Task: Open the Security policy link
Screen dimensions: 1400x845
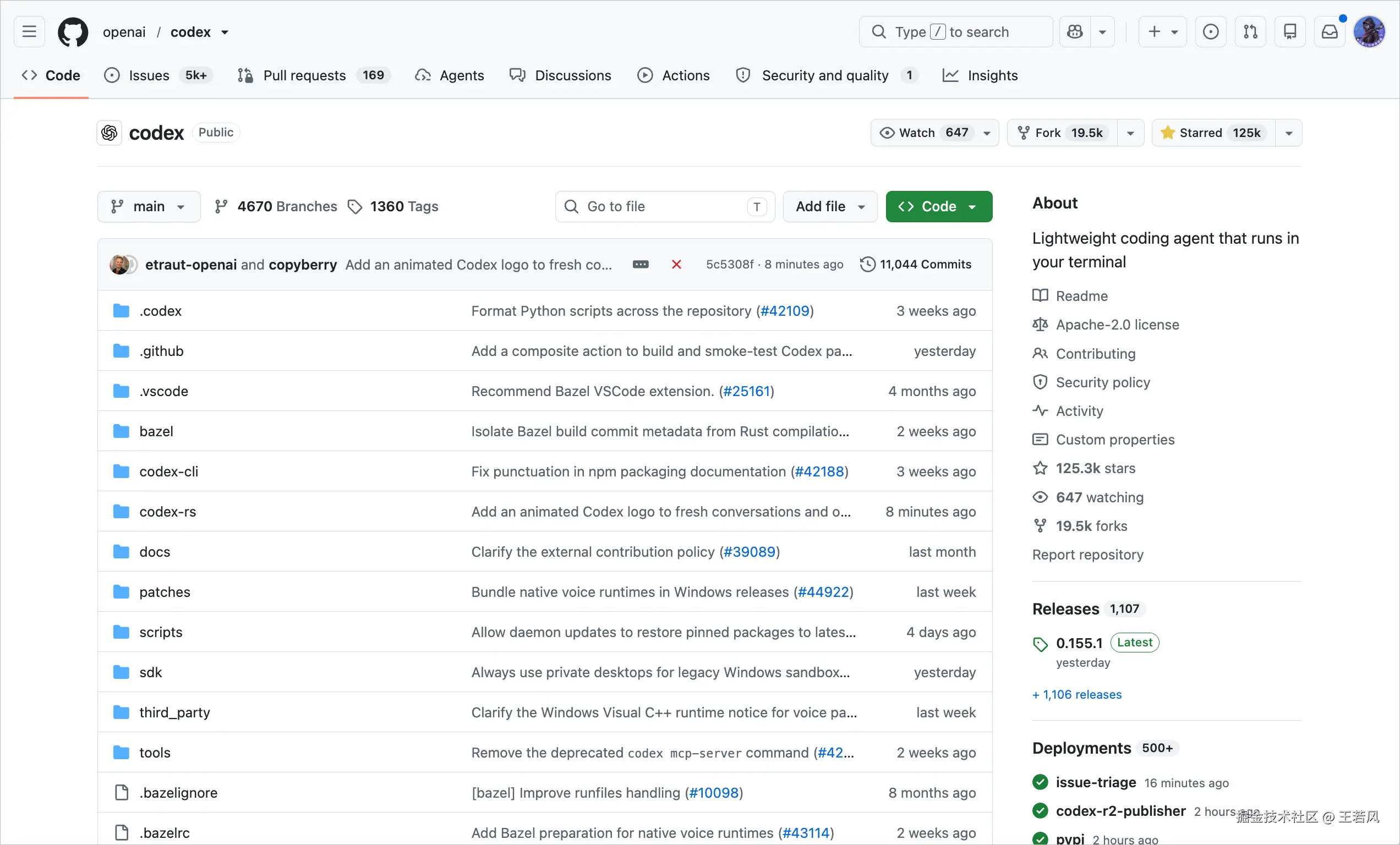Action: (1091, 383)
